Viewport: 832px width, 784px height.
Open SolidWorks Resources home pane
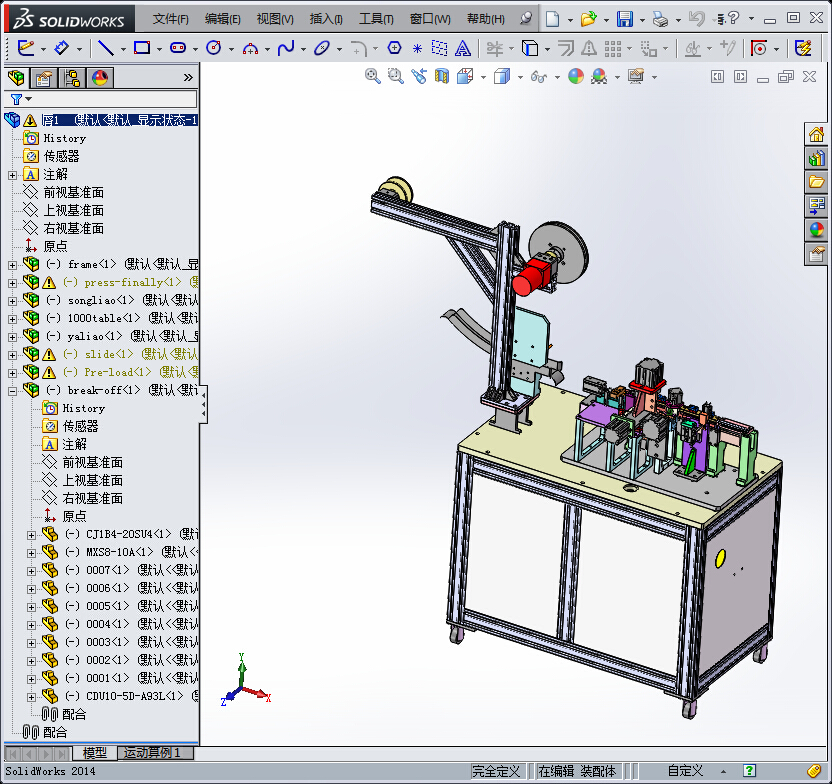coord(816,135)
